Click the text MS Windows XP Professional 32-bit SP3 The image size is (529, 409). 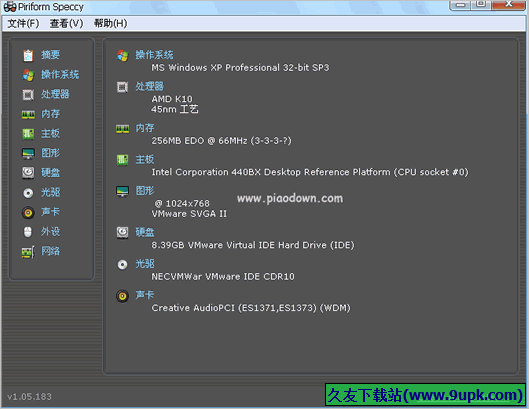[240, 68]
